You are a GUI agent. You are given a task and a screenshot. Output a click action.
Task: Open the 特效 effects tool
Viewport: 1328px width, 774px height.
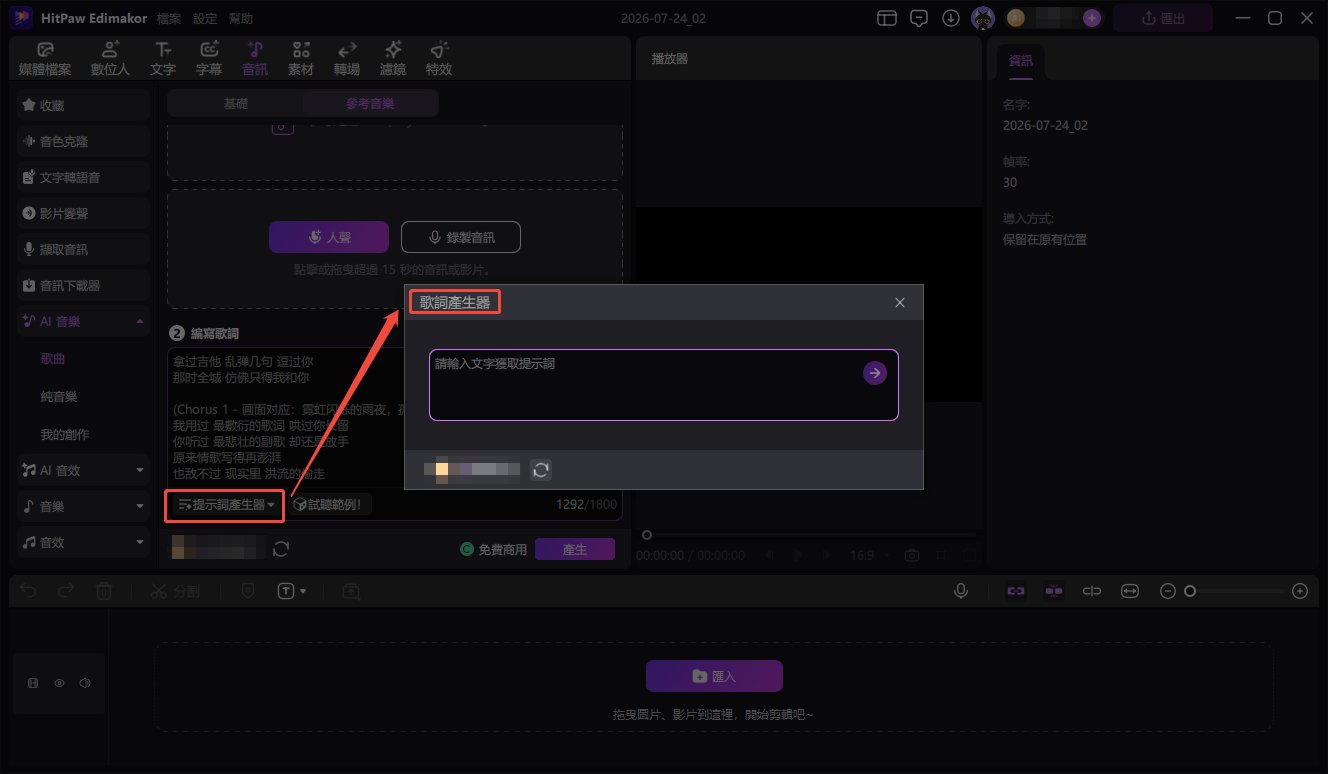439,59
